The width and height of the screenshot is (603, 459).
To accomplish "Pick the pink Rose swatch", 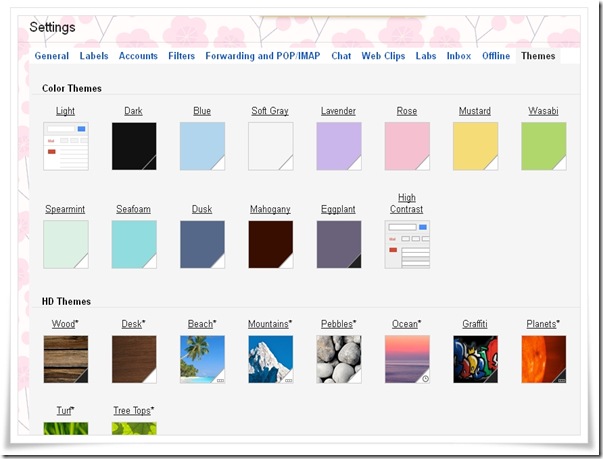I will 407,146.
